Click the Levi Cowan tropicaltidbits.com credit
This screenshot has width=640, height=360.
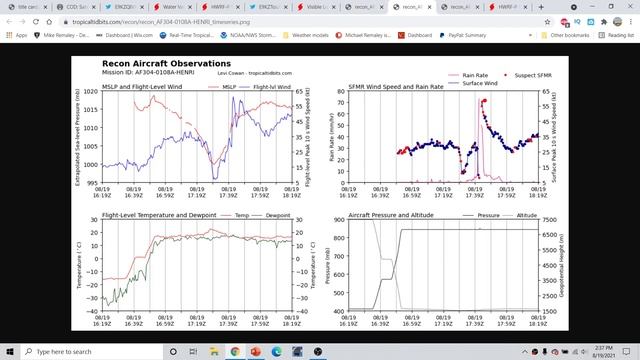pyautogui.click(x=255, y=73)
